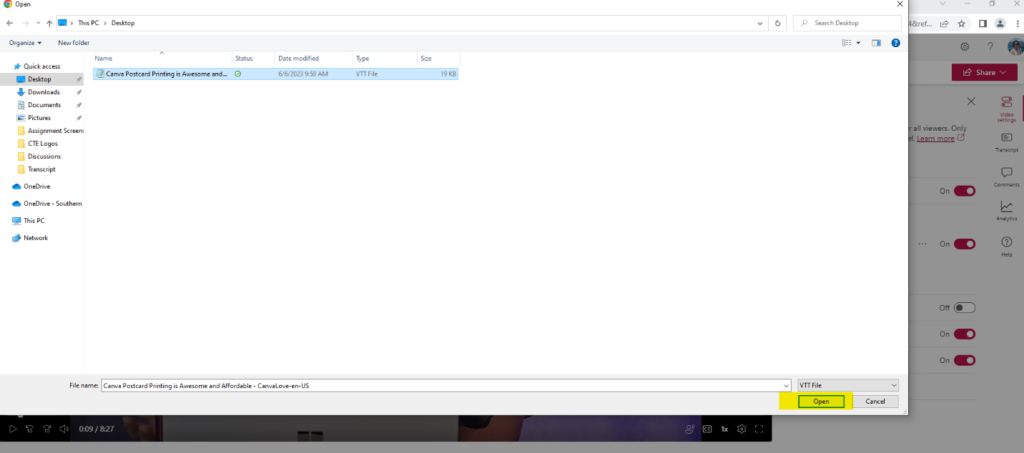Open the Analytics panel icon
This screenshot has height=453, width=1024.
pyautogui.click(x=1006, y=211)
